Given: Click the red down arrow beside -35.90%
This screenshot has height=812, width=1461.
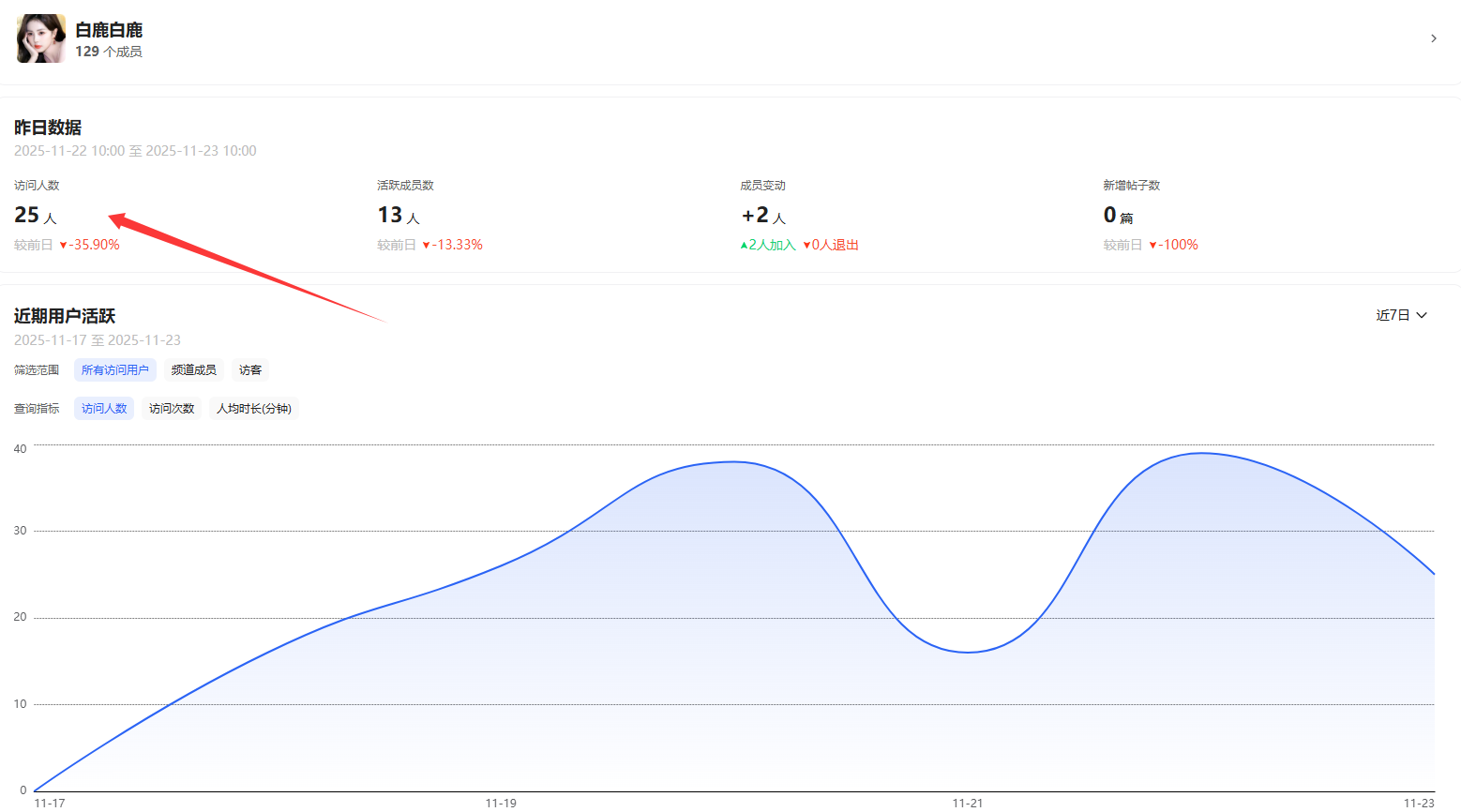Looking at the screenshot, I should [64, 246].
